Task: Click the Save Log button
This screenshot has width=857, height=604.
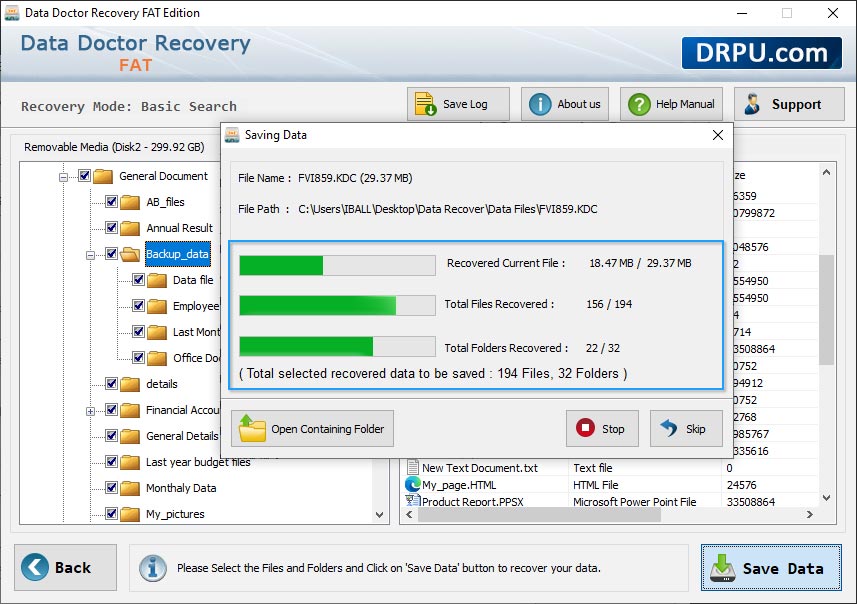Action: tap(458, 104)
